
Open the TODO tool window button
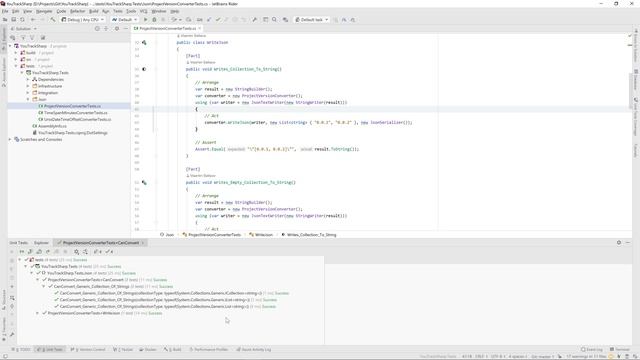click(21, 349)
